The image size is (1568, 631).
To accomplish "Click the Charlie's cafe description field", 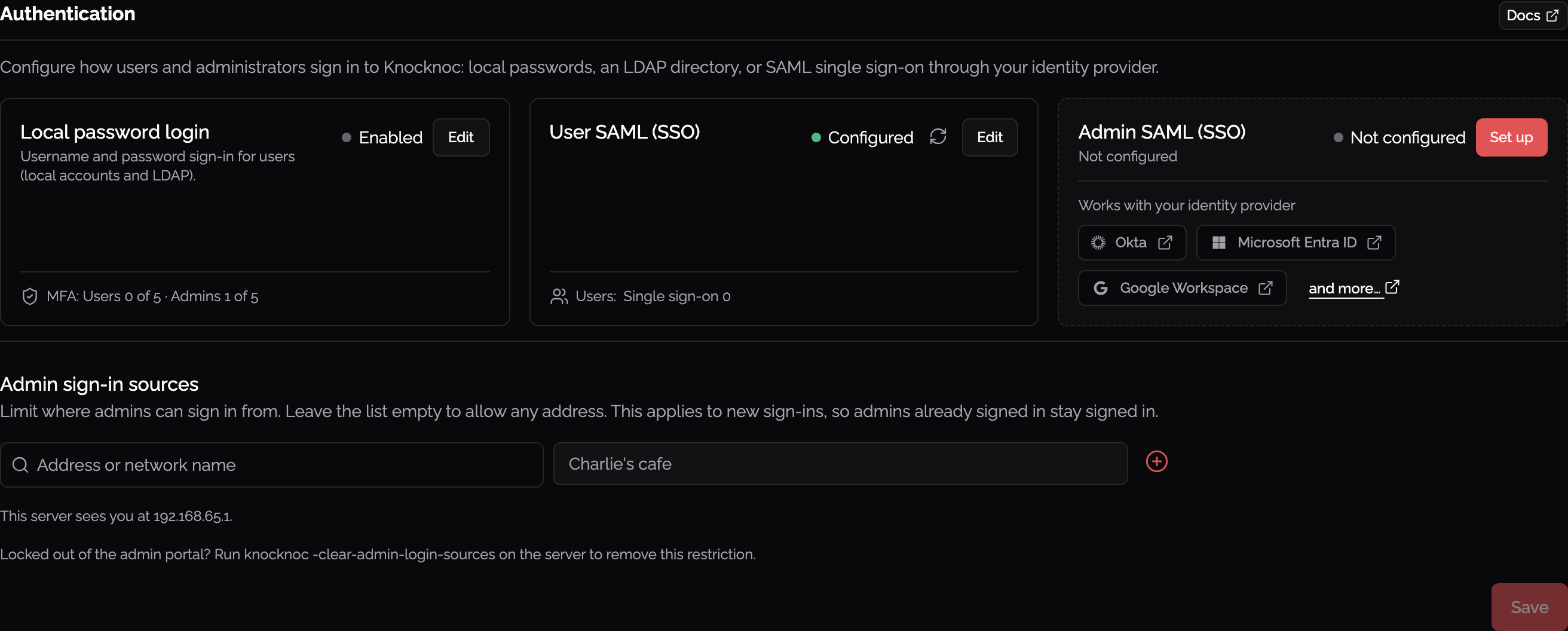I will (840, 464).
